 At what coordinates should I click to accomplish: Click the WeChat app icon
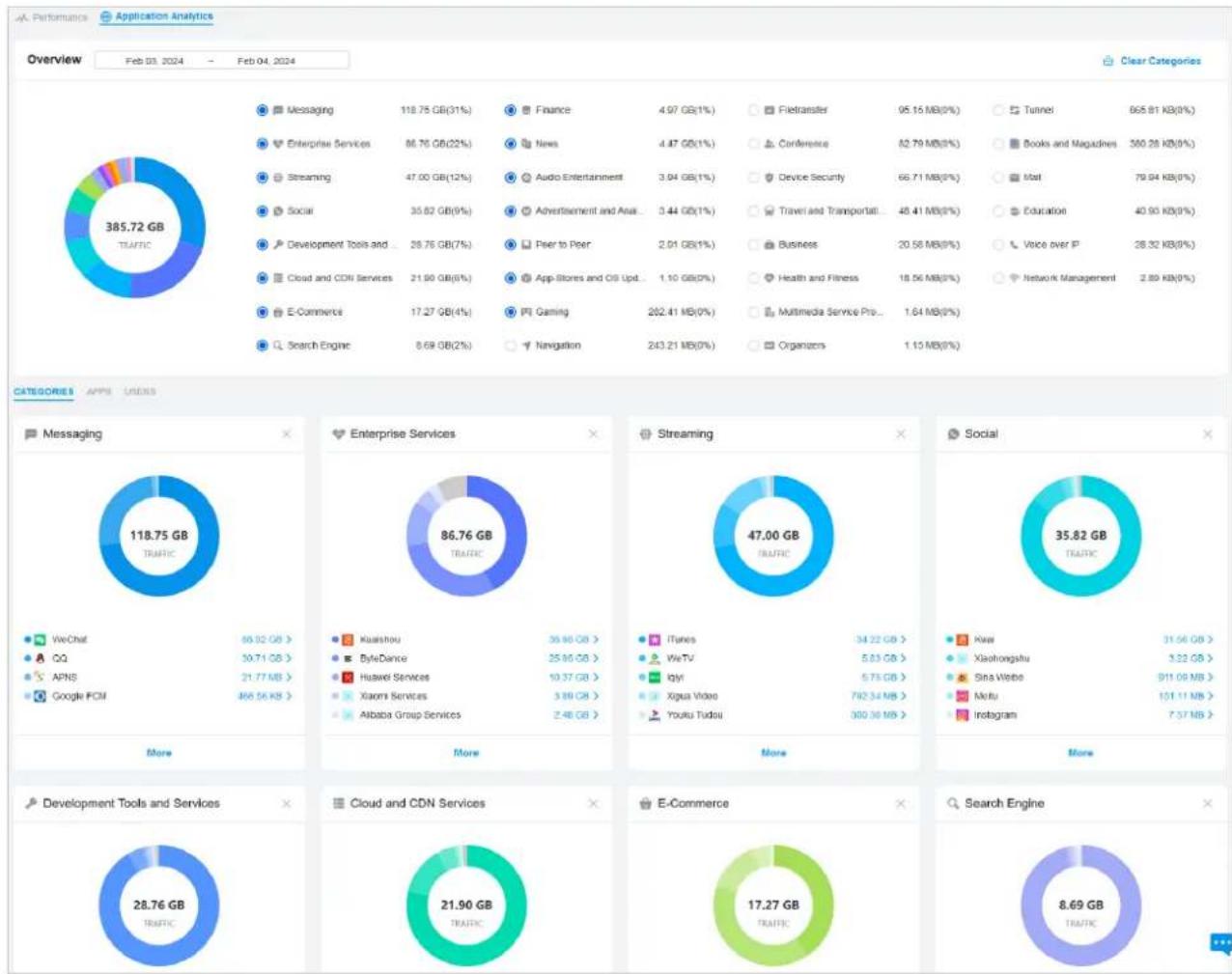pyautogui.click(x=40, y=640)
